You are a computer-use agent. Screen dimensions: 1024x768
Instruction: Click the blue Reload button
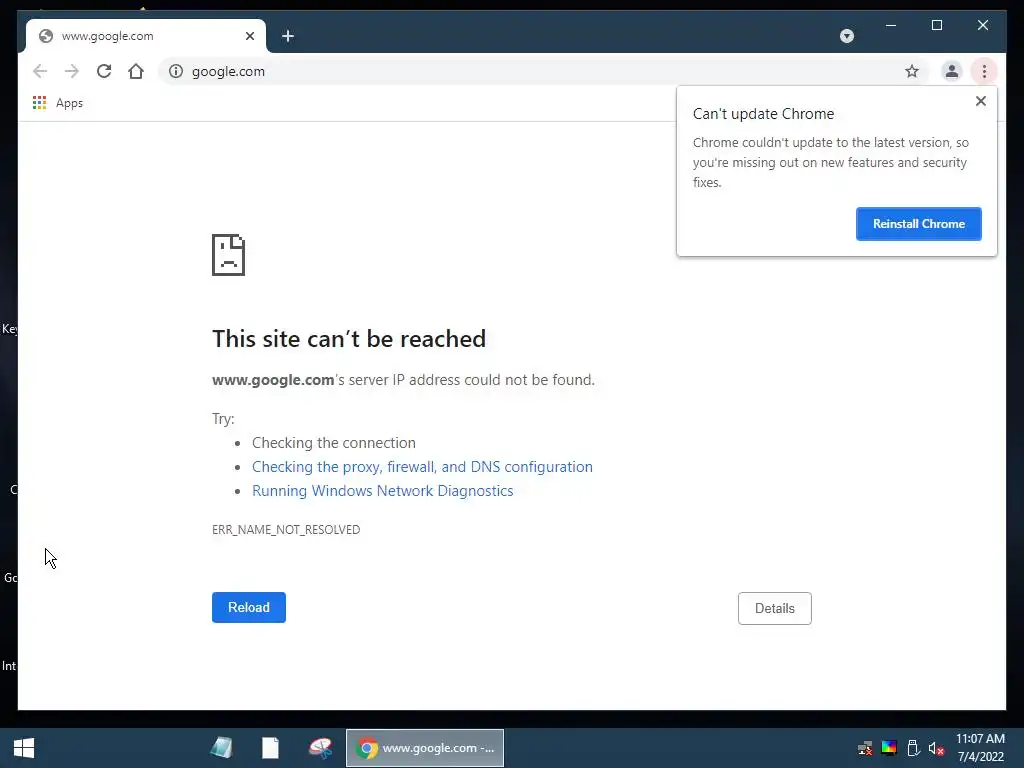click(249, 607)
